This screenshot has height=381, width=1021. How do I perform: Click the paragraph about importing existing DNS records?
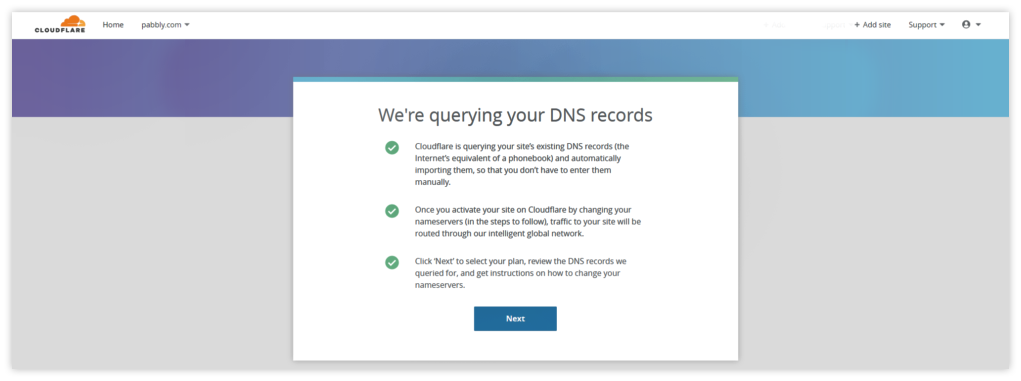click(x=522, y=164)
